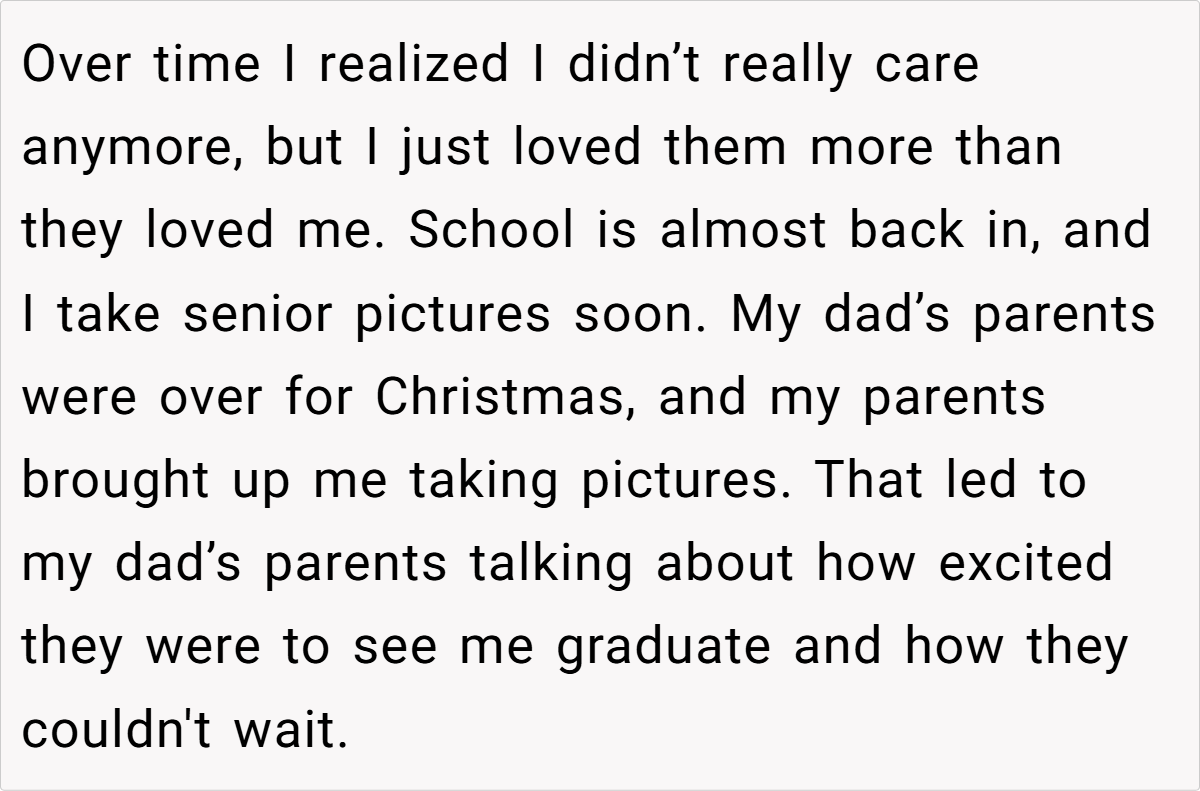Click the word "graduate" near the end
Screen dimensions: 1200x791
664,646
